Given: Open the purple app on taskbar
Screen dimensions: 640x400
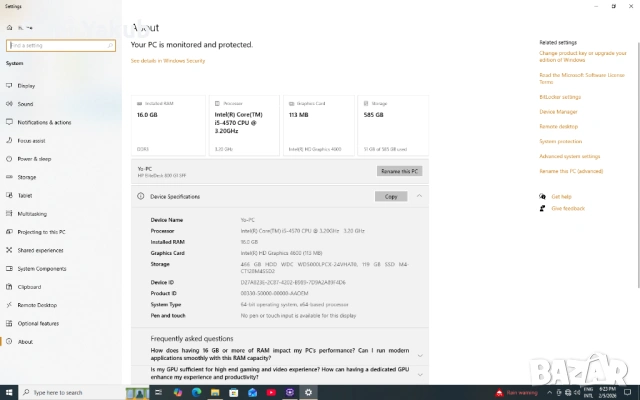Looking at the screenshot, I should click(290, 392).
